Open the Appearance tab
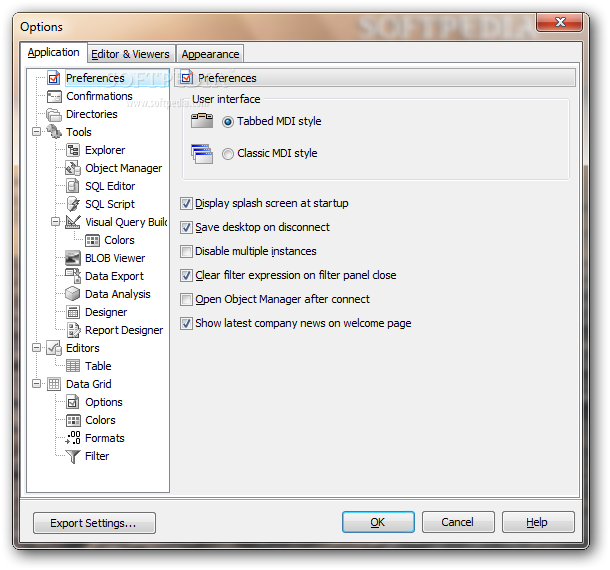 pos(210,54)
